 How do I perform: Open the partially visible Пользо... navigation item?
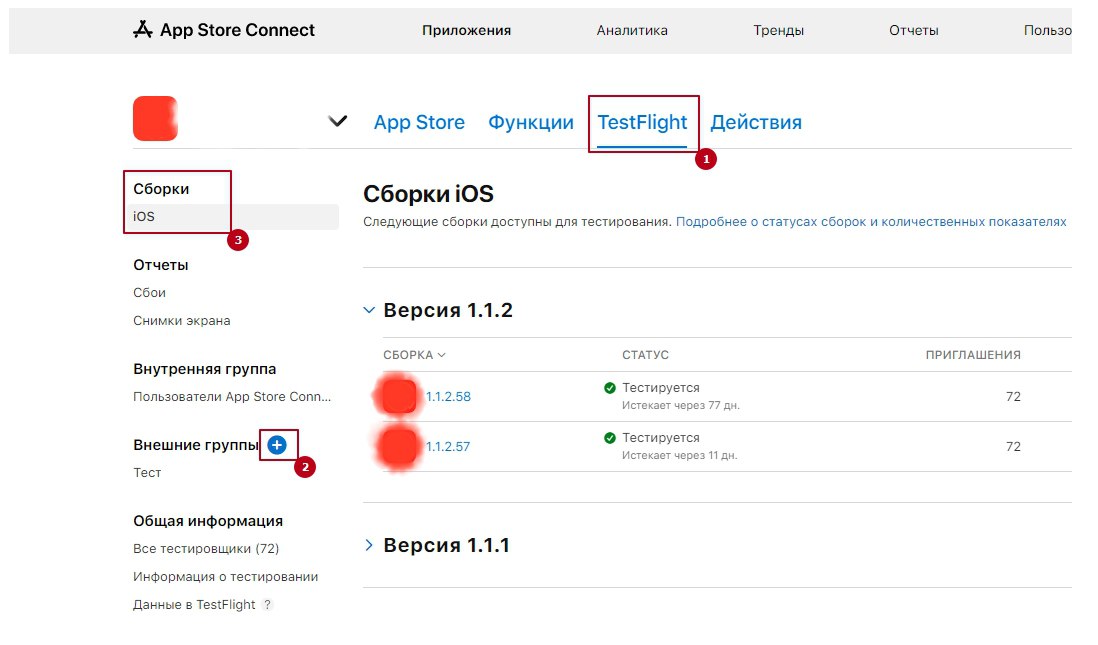coord(1047,30)
